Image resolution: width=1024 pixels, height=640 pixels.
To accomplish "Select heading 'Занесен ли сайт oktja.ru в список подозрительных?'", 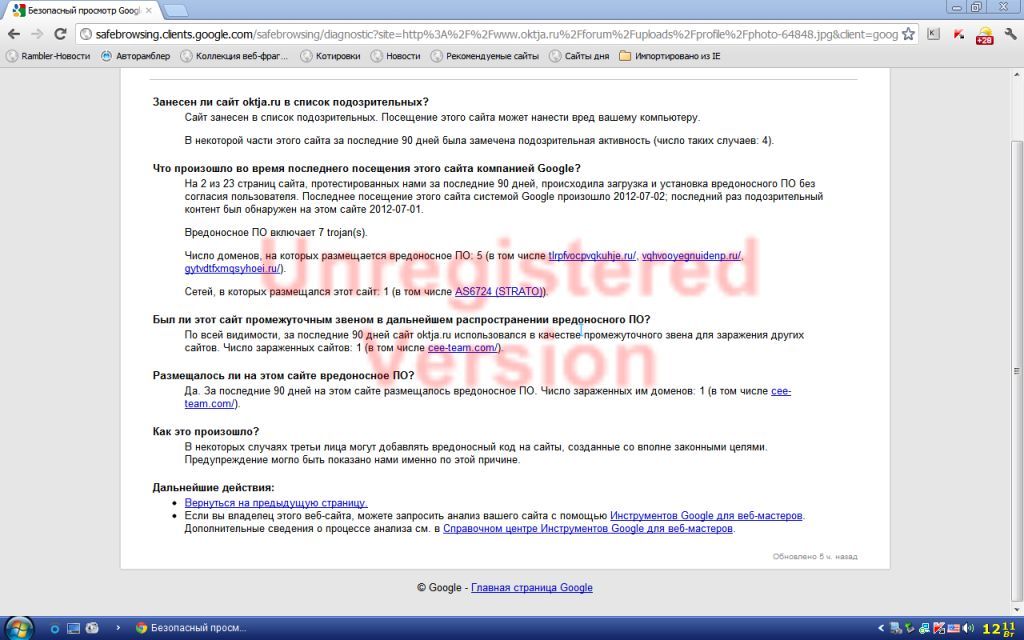I will tap(291, 102).
